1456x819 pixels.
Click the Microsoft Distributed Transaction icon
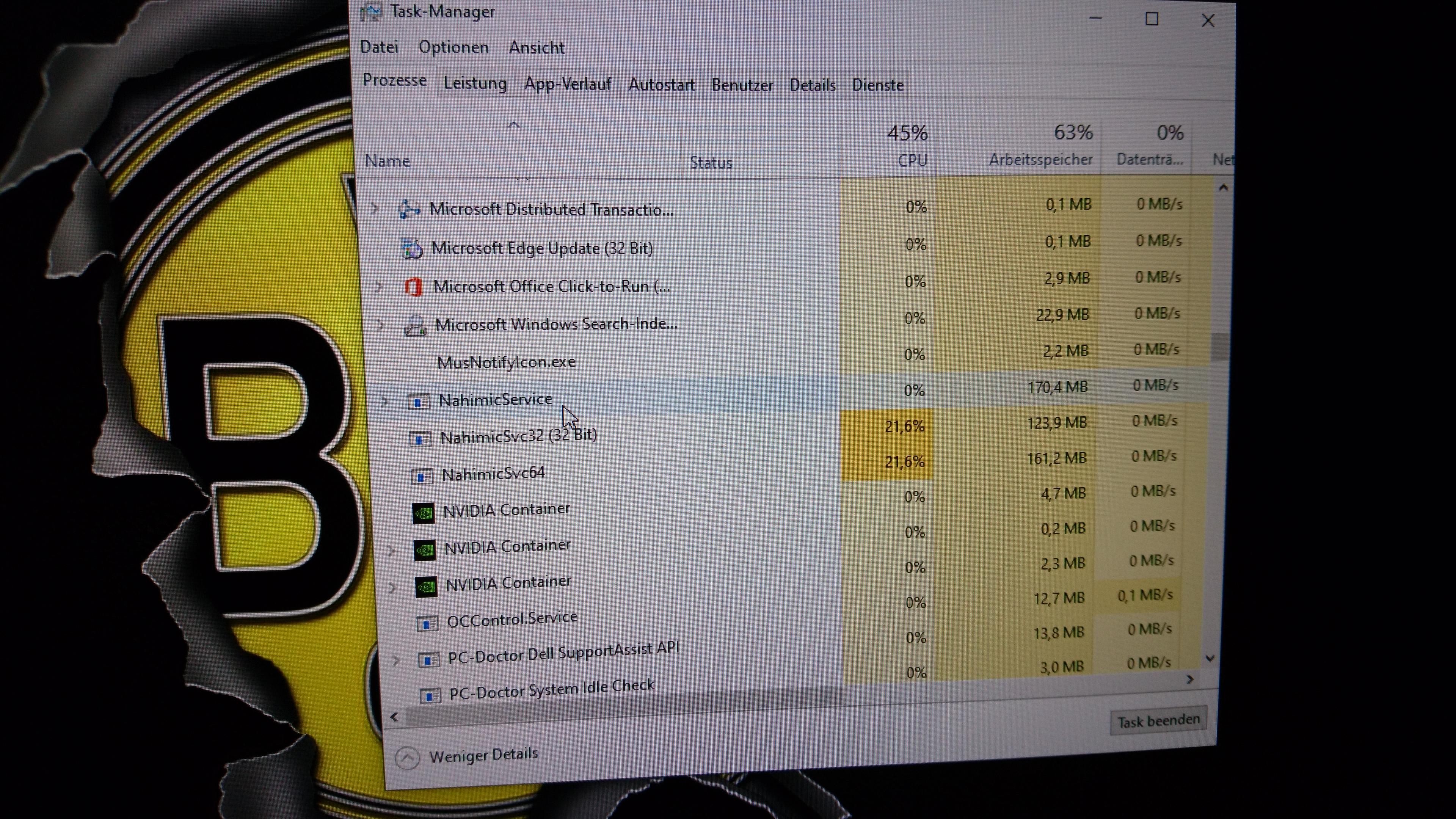tap(409, 209)
